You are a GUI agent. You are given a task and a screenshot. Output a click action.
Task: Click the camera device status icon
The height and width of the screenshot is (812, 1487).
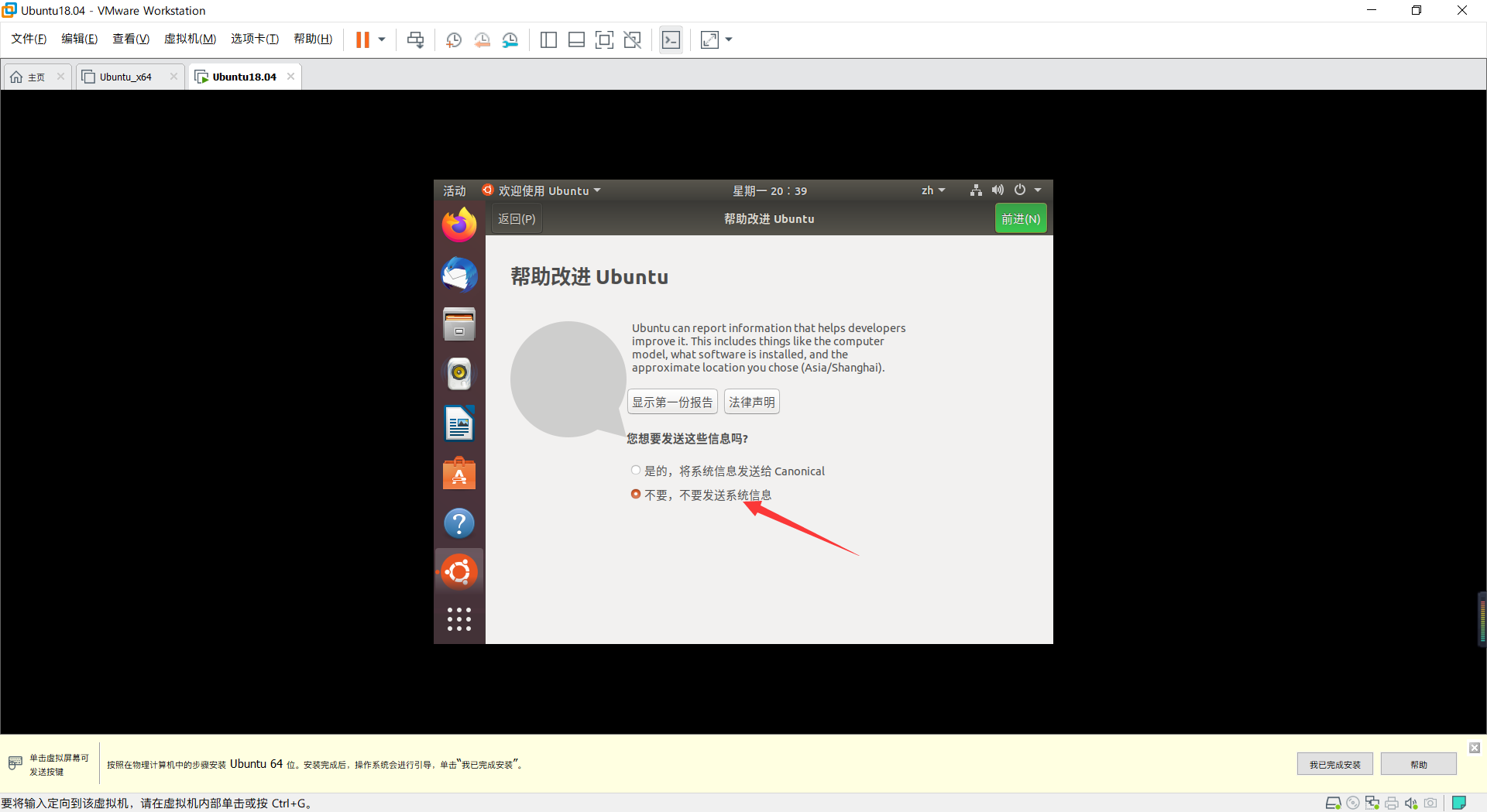click(x=1430, y=803)
